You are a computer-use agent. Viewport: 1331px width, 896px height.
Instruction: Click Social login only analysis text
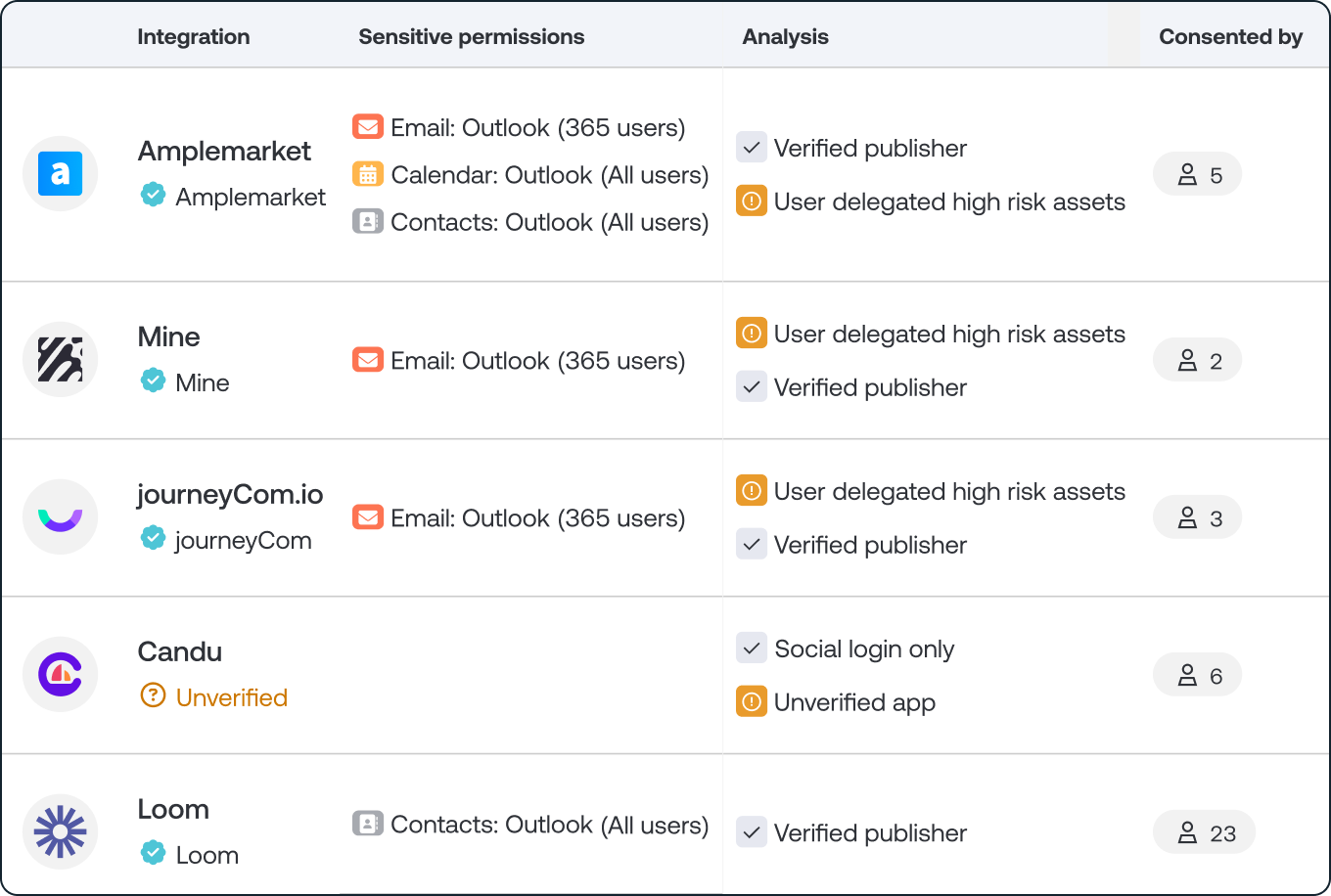864,650
